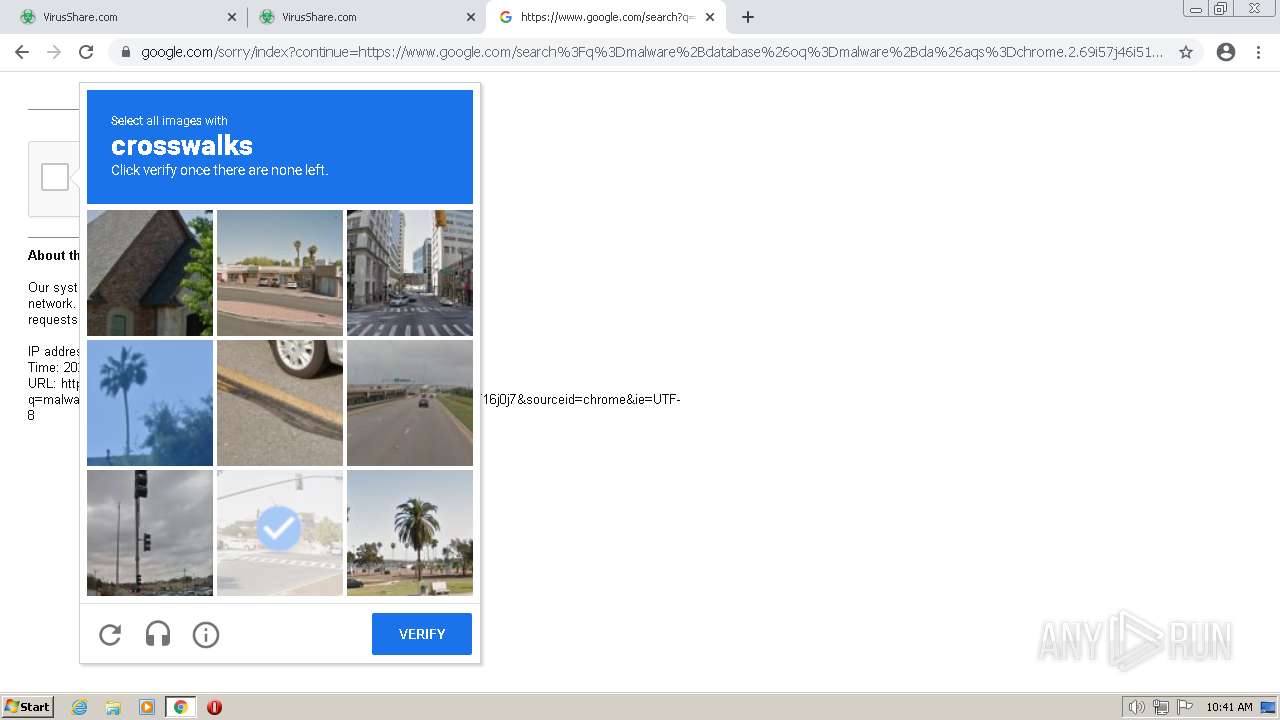The image size is (1280, 720).
Task: Reload the CAPTCHA challenge images
Action: pyautogui.click(x=110, y=634)
